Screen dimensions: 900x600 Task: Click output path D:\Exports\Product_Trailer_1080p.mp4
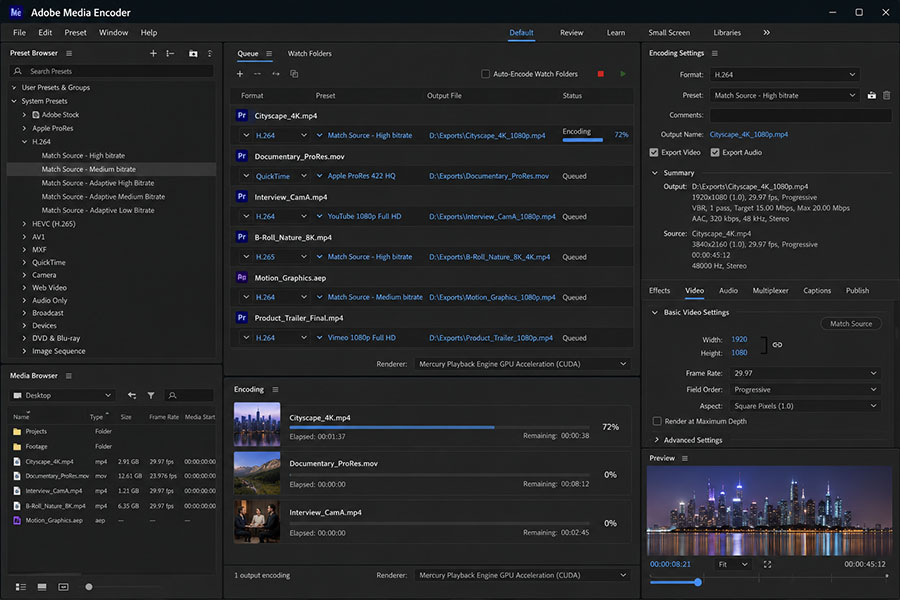(491, 338)
